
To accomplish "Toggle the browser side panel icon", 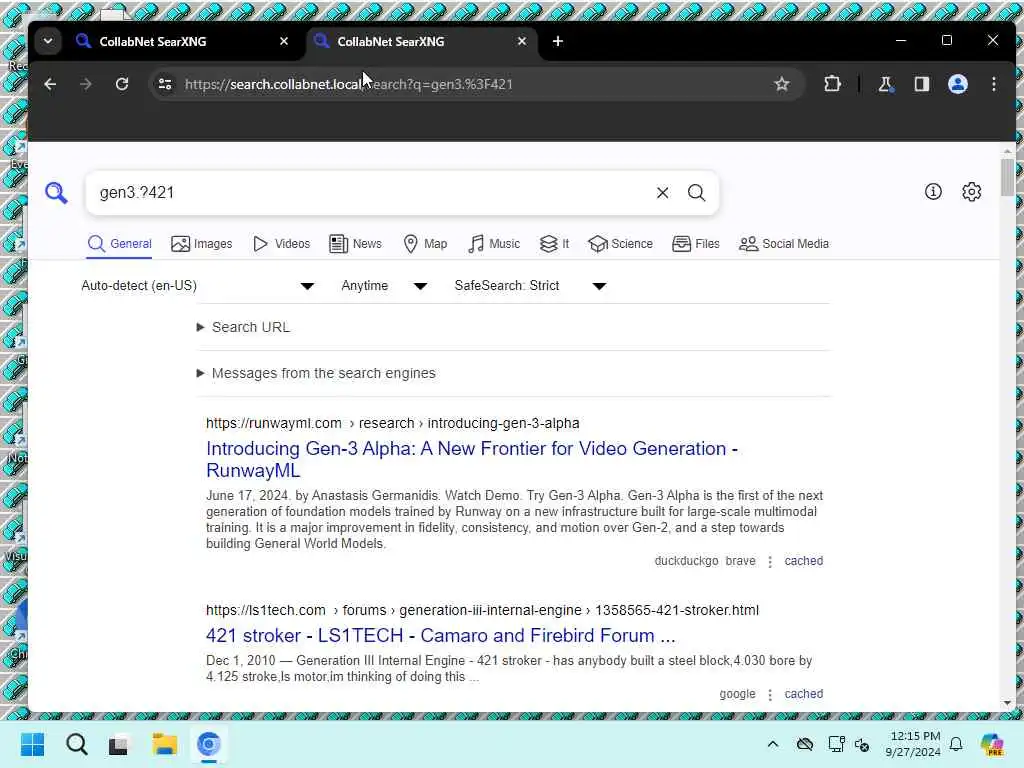I will click(921, 84).
